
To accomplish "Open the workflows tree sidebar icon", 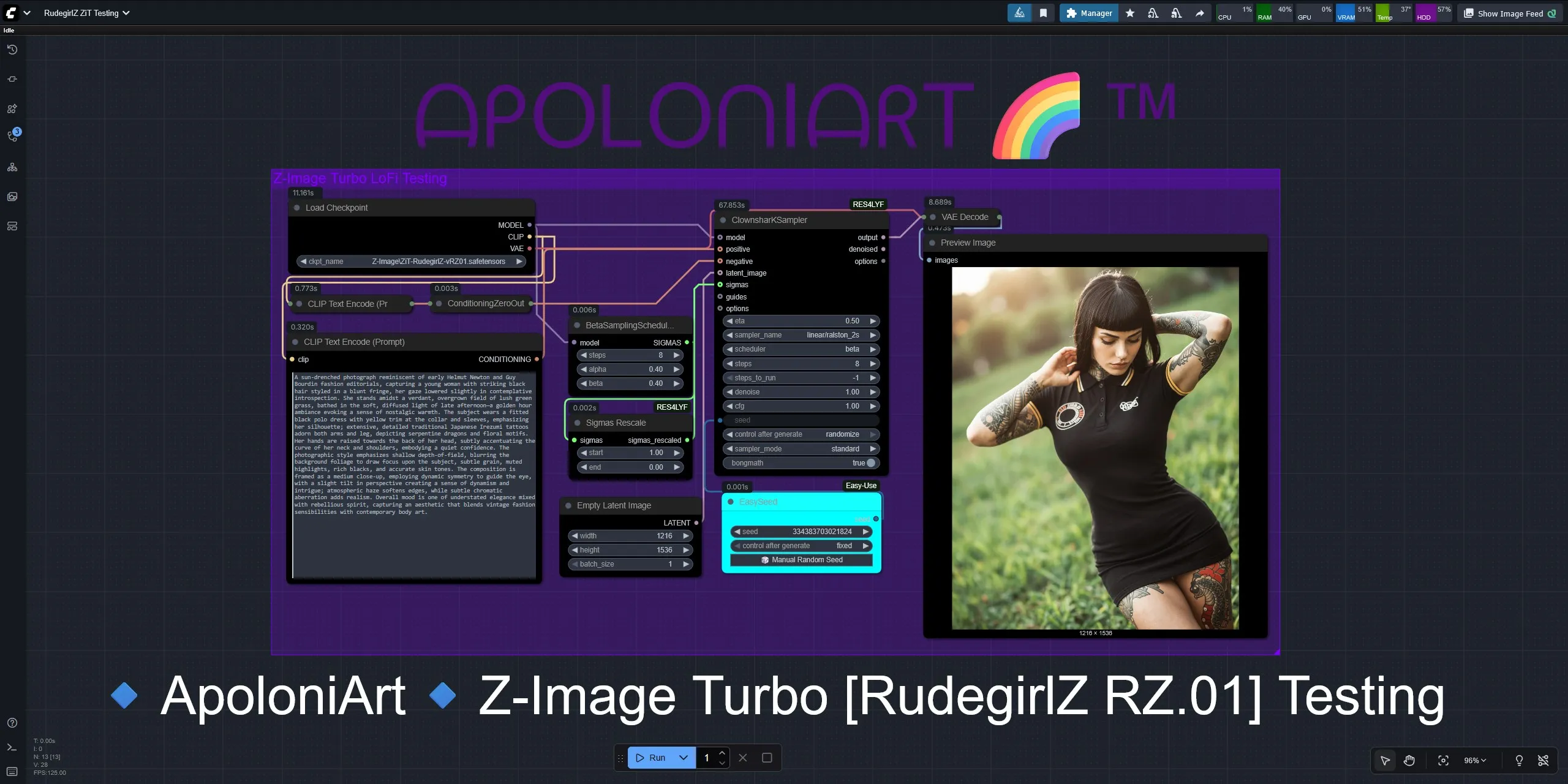I will tap(12, 167).
